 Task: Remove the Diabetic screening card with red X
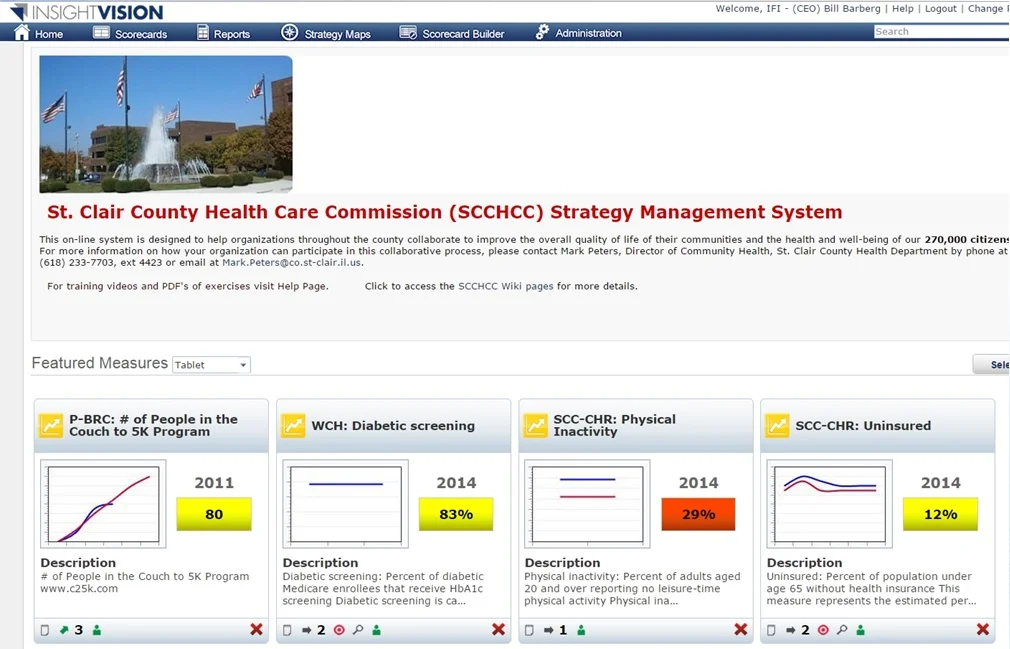[499, 629]
